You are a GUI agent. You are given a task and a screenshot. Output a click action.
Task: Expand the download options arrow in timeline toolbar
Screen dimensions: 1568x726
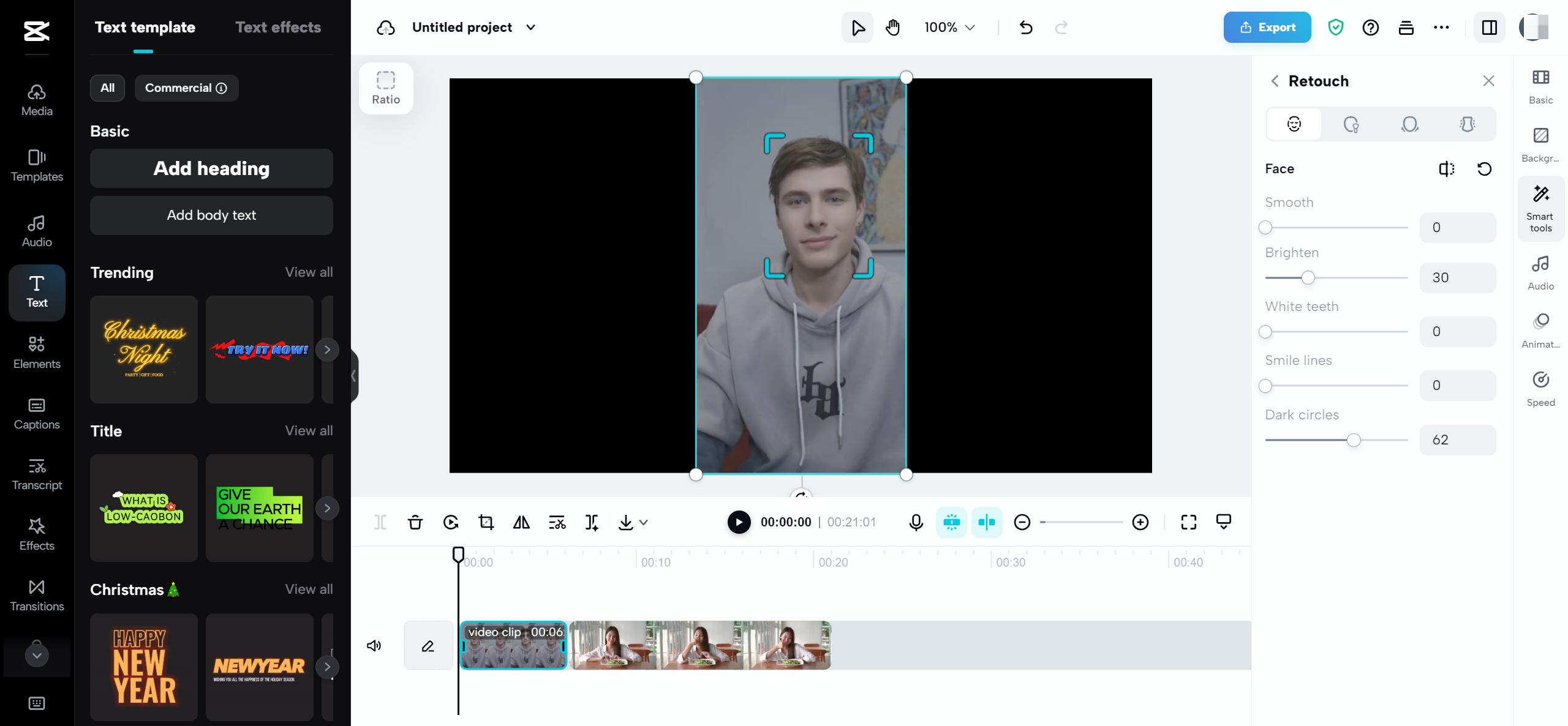[x=644, y=522]
